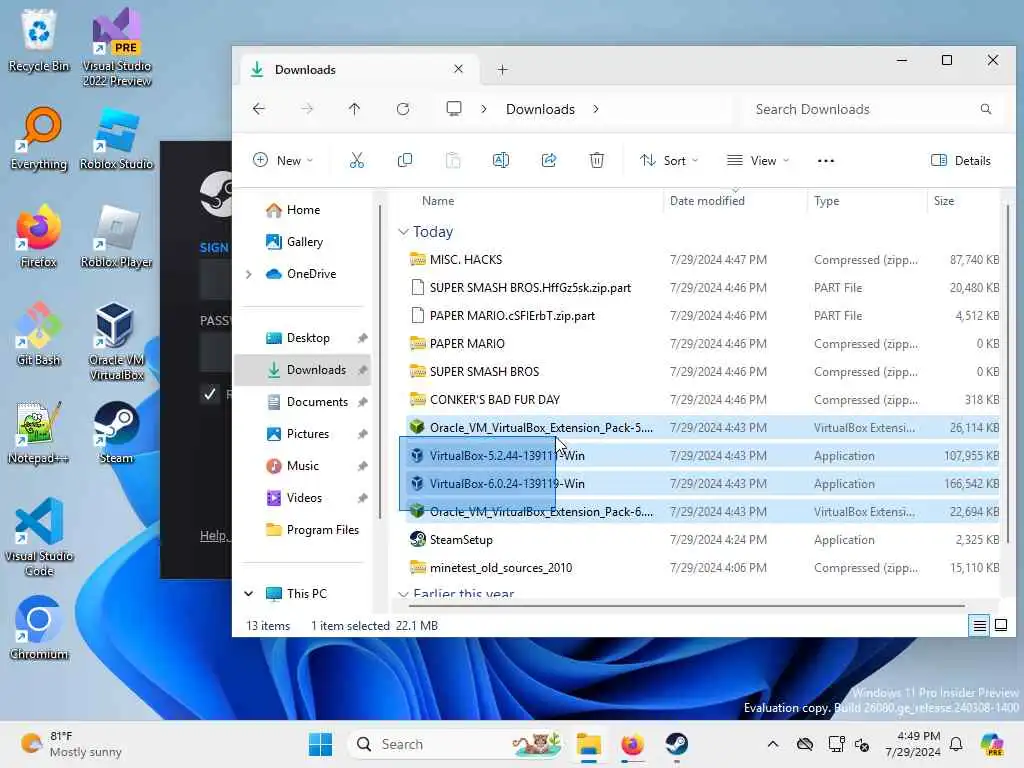Add a new Explorer tab

[502, 69]
